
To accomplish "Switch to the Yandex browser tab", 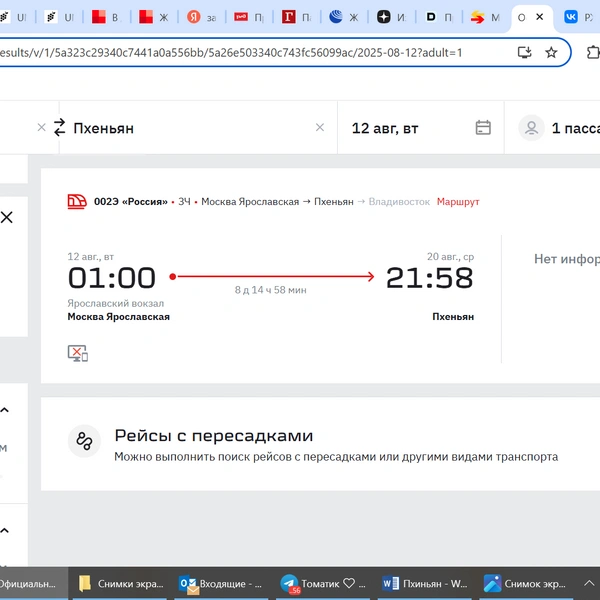I will point(201,17).
